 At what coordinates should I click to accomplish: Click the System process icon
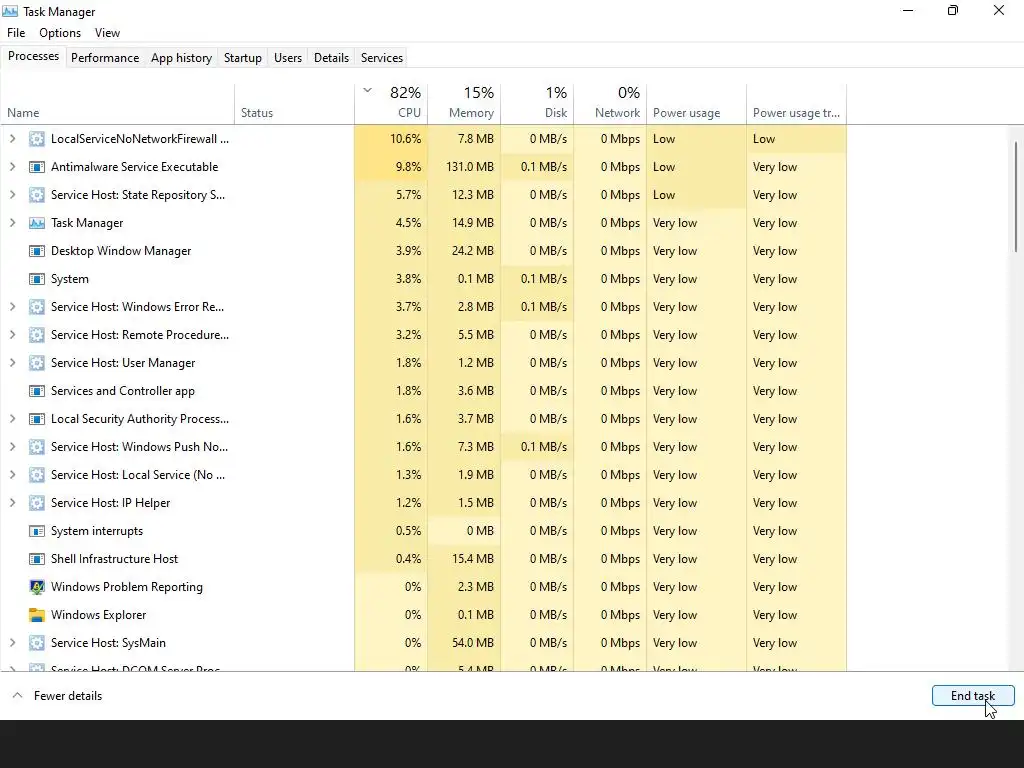point(37,280)
